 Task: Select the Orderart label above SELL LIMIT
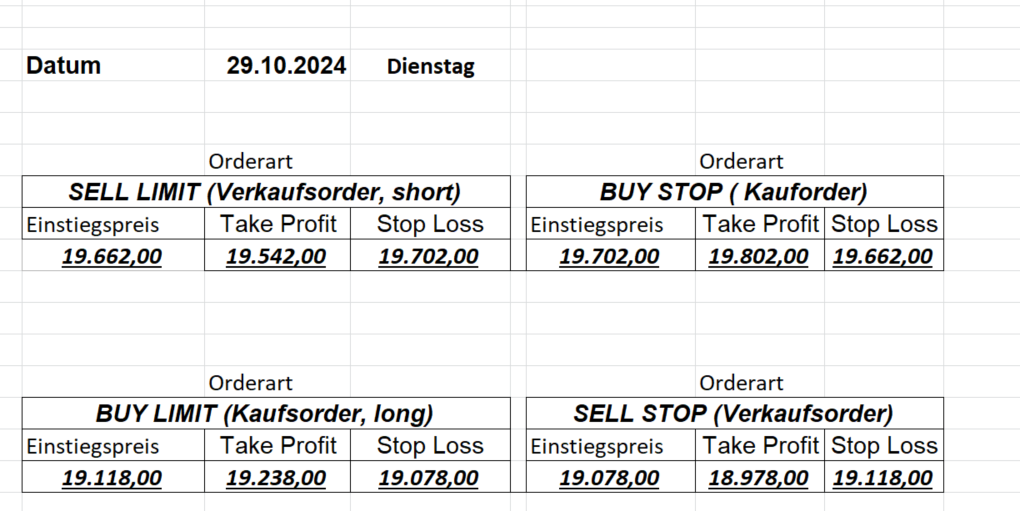[250, 161]
